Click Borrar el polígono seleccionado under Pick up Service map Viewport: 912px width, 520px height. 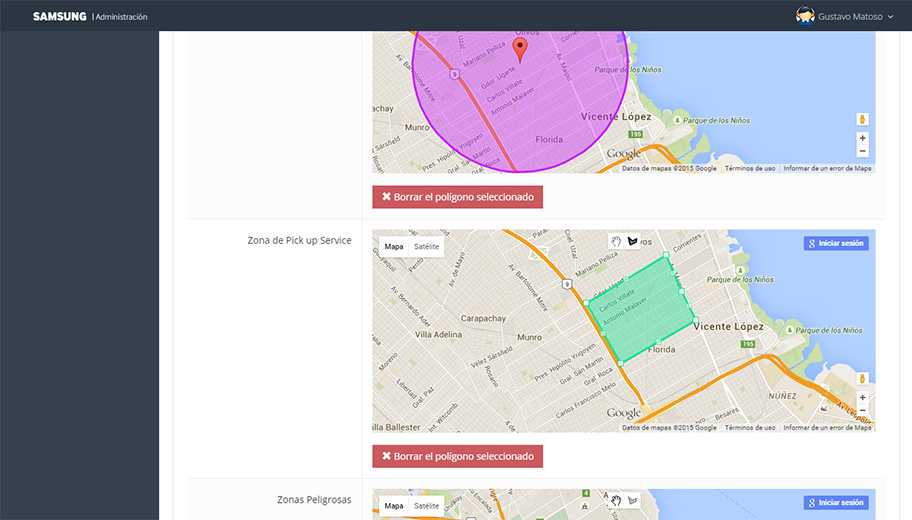coord(458,457)
